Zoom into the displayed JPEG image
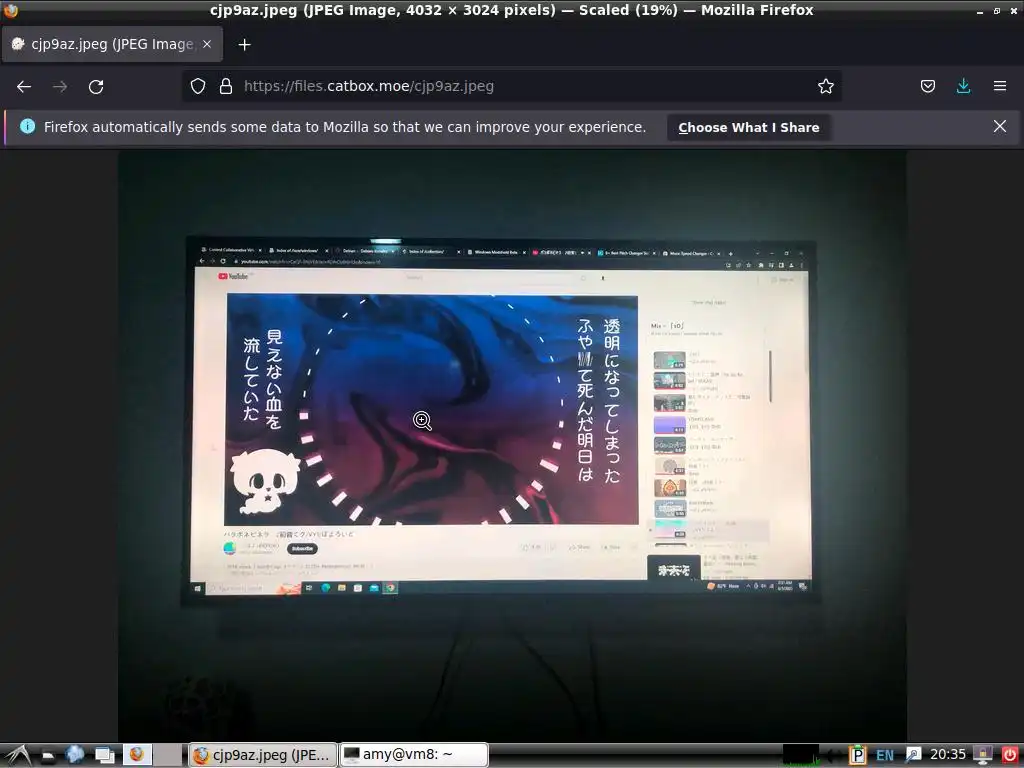This screenshot has height=768, width=1024. coord(511,445)
